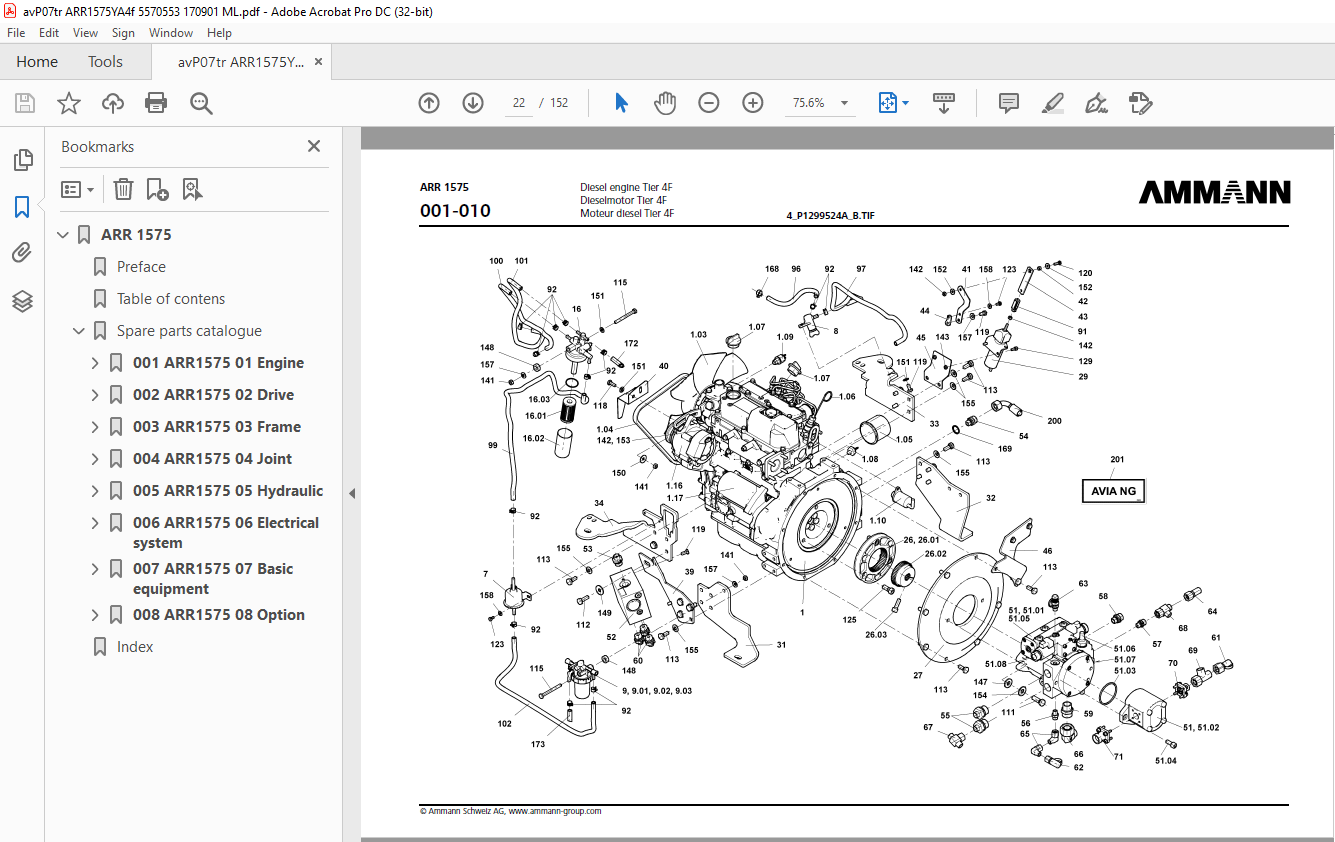Click the scrolling mode keyboard icon
The width and height of the screenshot is (1335, 842).
pyautogui.click(x=944, y=103)
